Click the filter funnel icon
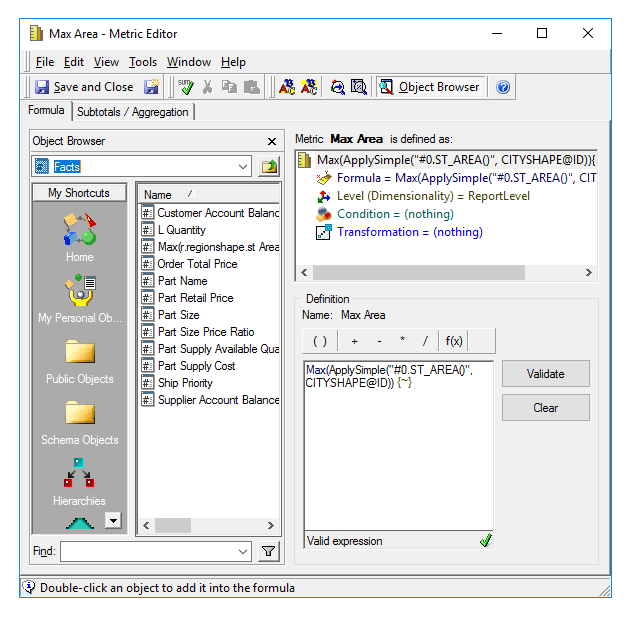631x625 pixels. (x=268, y=551)
